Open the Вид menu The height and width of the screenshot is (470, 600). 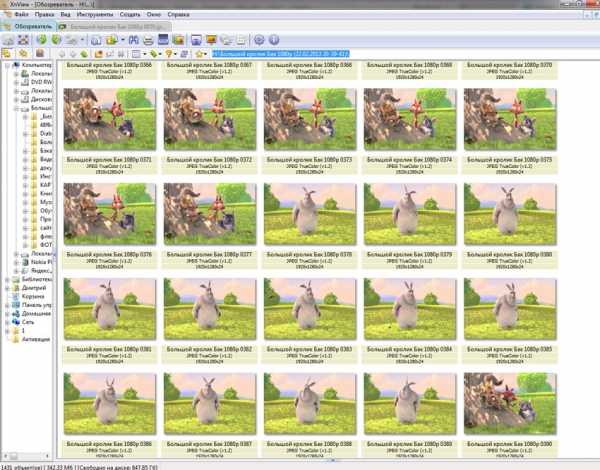(x=65, y=15)
